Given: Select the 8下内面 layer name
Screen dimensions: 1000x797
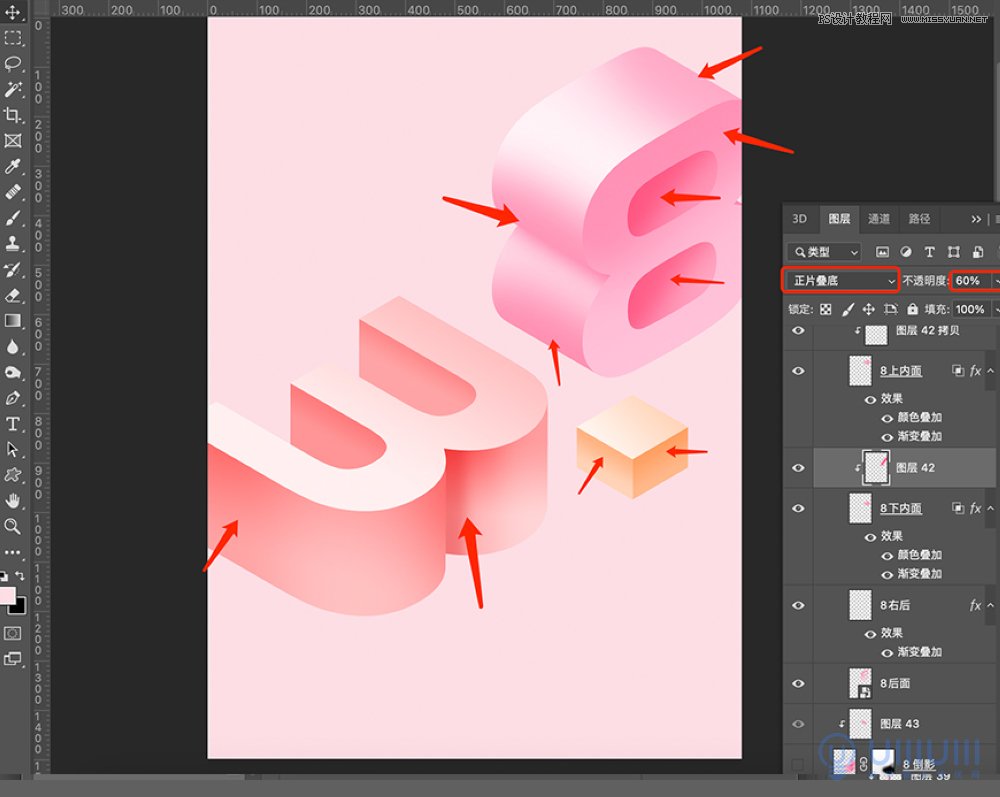Looking at the screenshot, I should pos(901,509).
